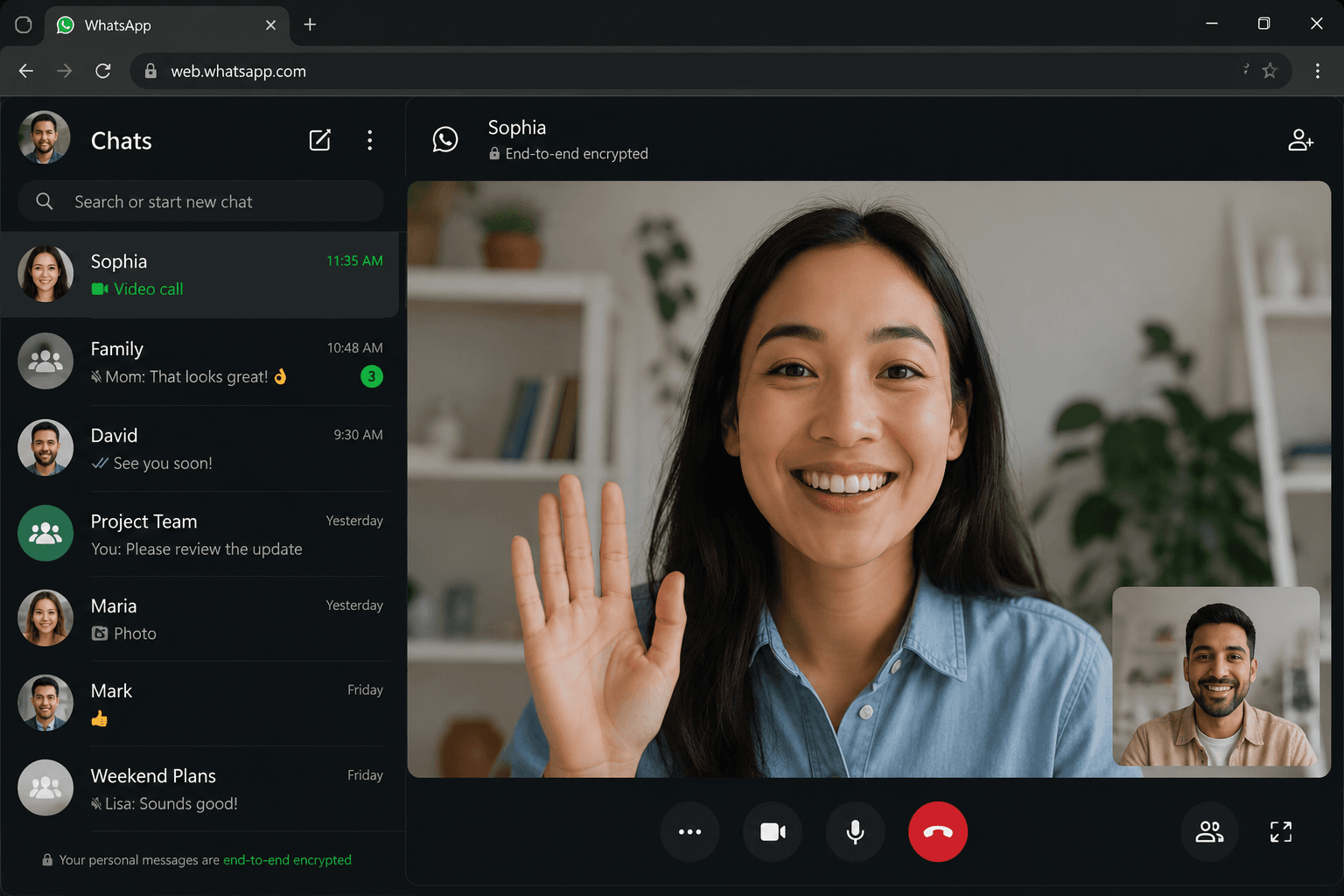The width and height of the screenshot is (1344, 896).
Task: Open the Chats menu three-dot icon
Action: [x=370, y=140]
